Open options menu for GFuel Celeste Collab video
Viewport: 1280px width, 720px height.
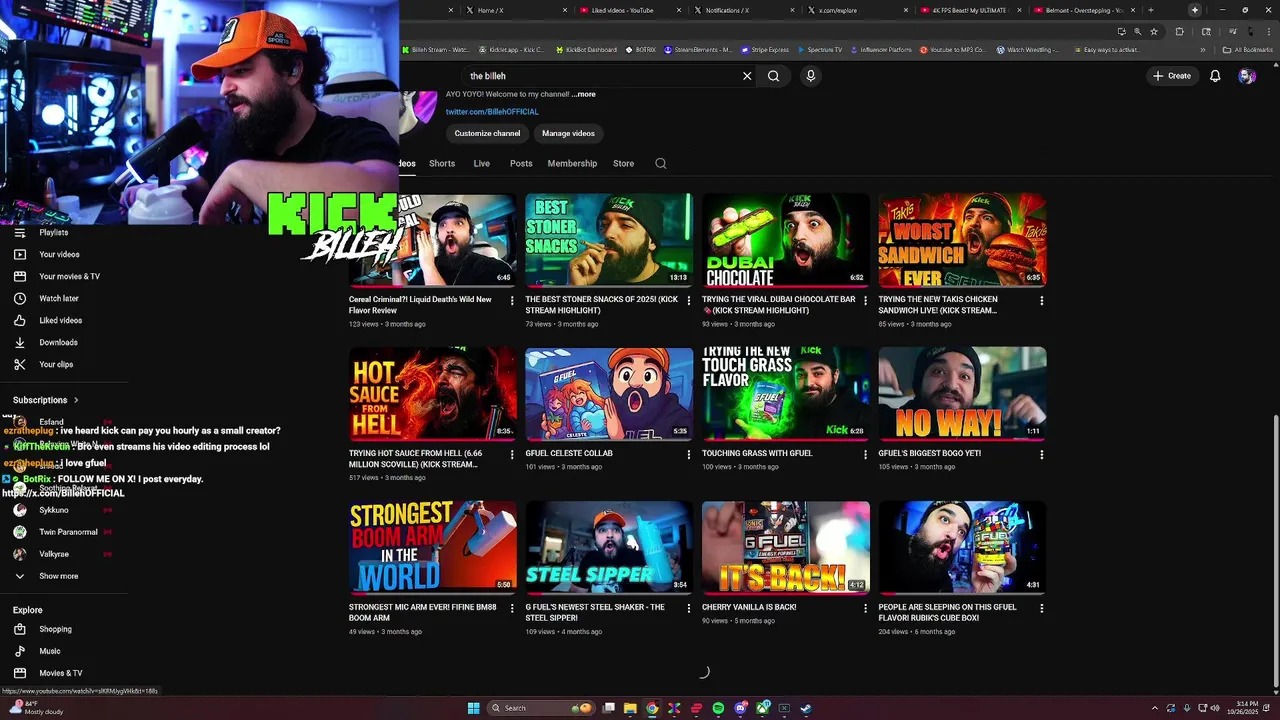(x=689, y=454)
